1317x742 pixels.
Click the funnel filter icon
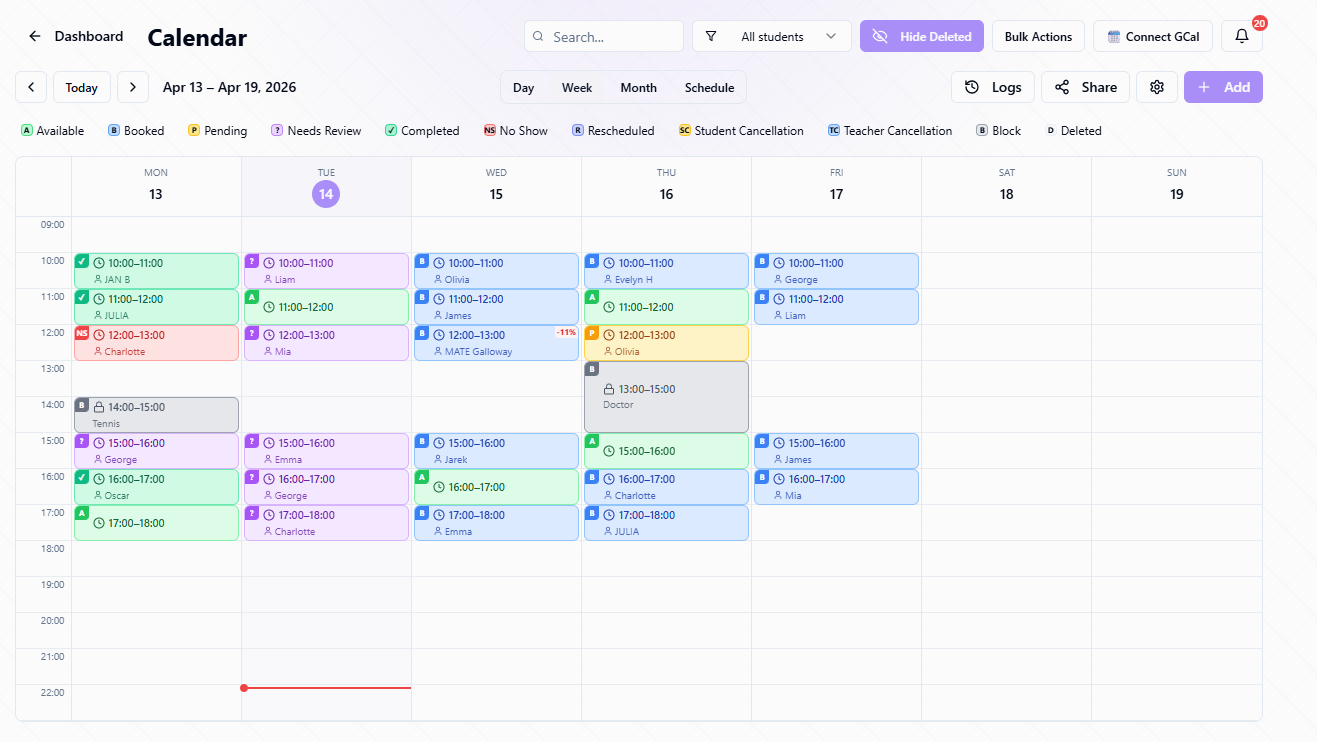(711, 36)
